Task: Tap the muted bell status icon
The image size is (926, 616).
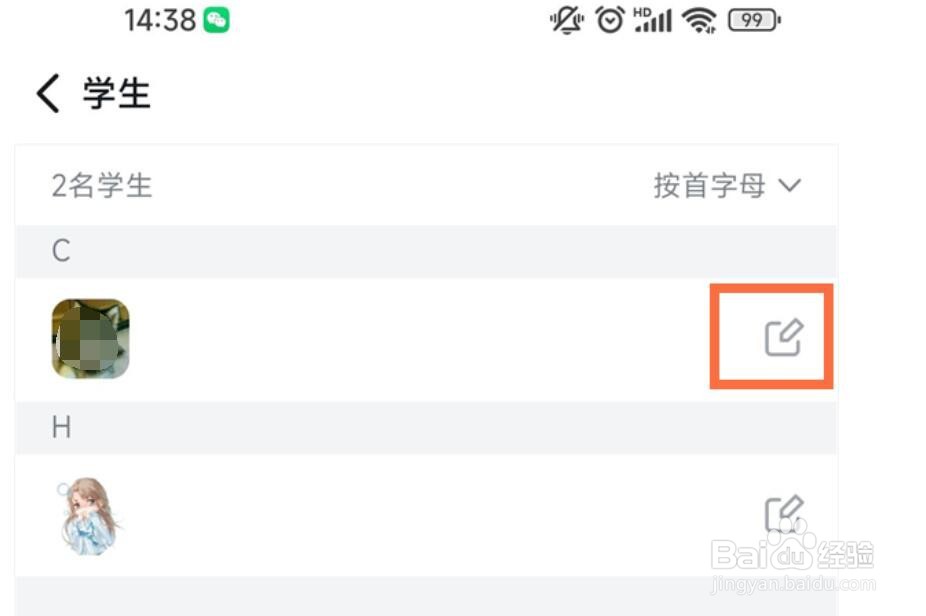Action: (x=567, y=20)
